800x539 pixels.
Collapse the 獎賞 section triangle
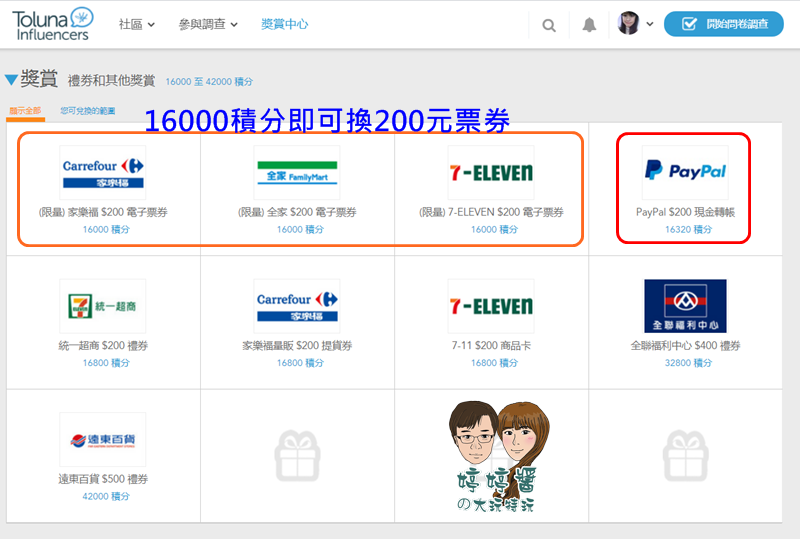(11, 80)
